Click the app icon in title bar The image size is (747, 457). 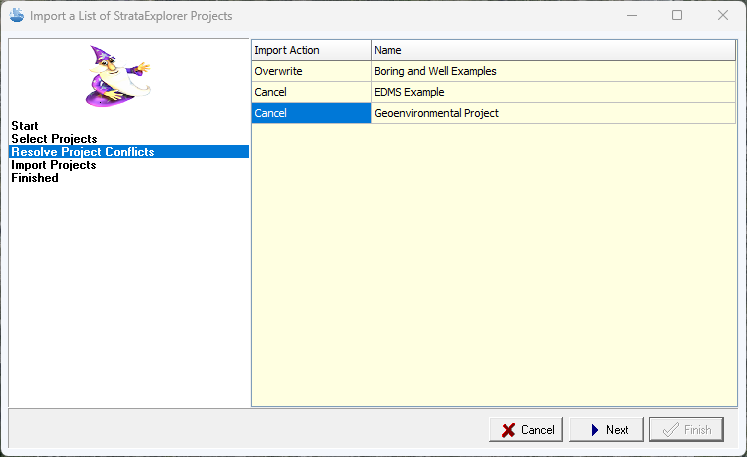(x=15, y=16)
